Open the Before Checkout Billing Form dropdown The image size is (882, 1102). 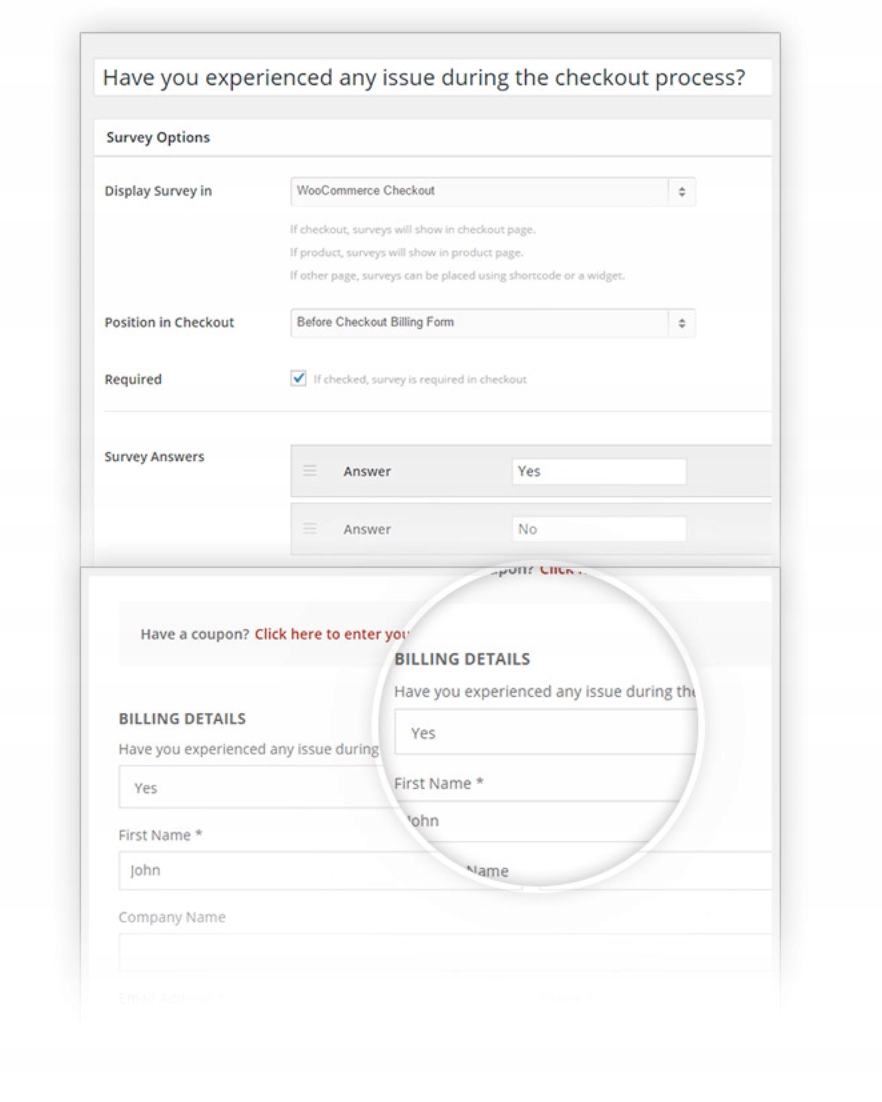point(480,323)
